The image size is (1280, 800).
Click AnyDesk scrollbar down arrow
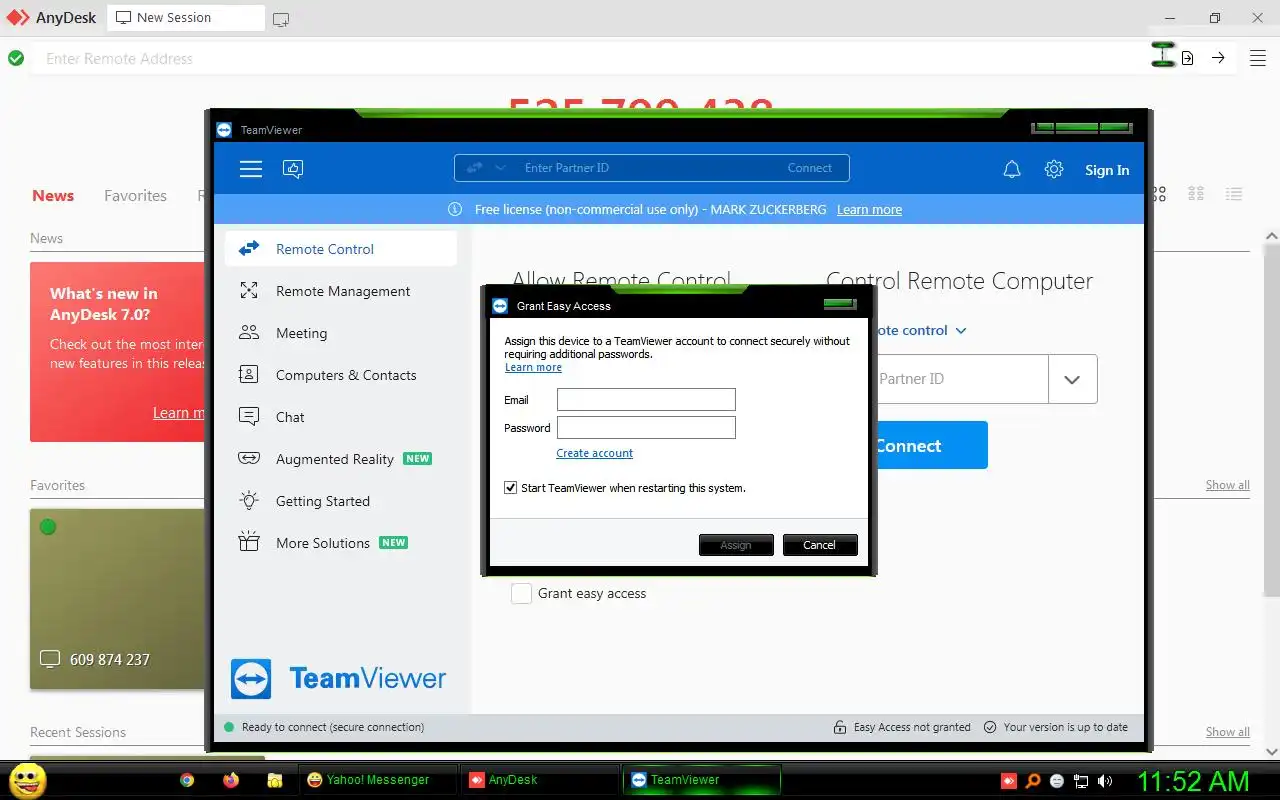click(x=1272, y=751)
